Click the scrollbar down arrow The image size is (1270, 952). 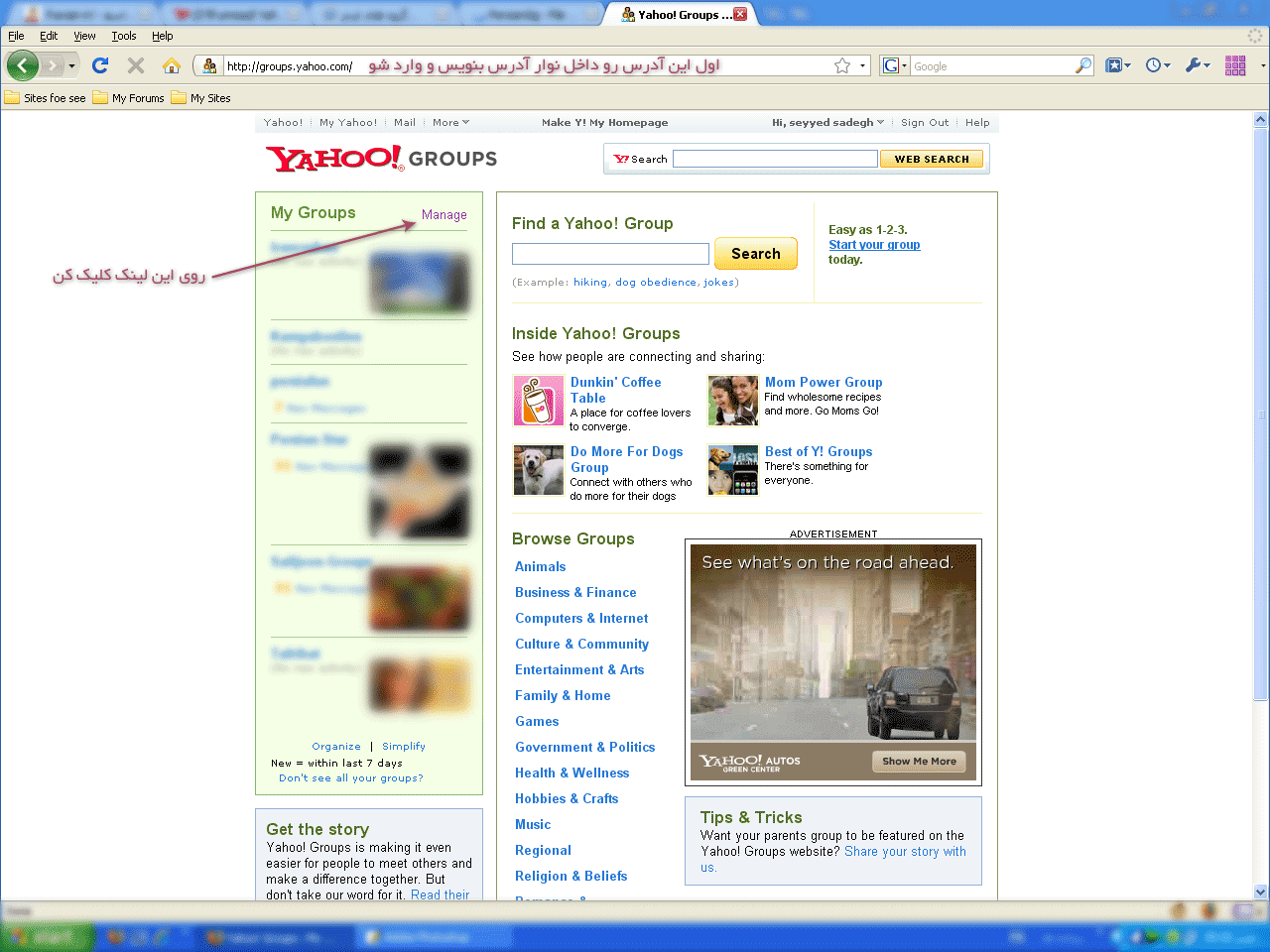point(1261,892)
